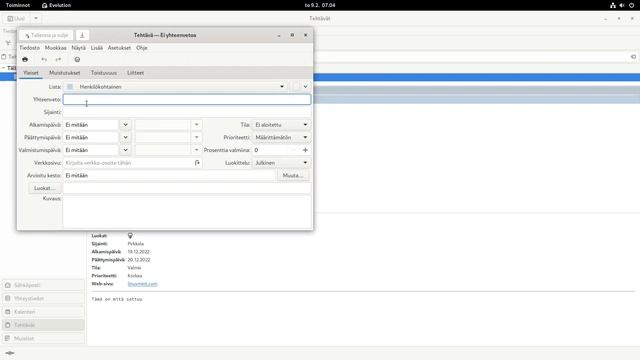
Task: Click the Luokat... button
Action: (x=44, y=188)
